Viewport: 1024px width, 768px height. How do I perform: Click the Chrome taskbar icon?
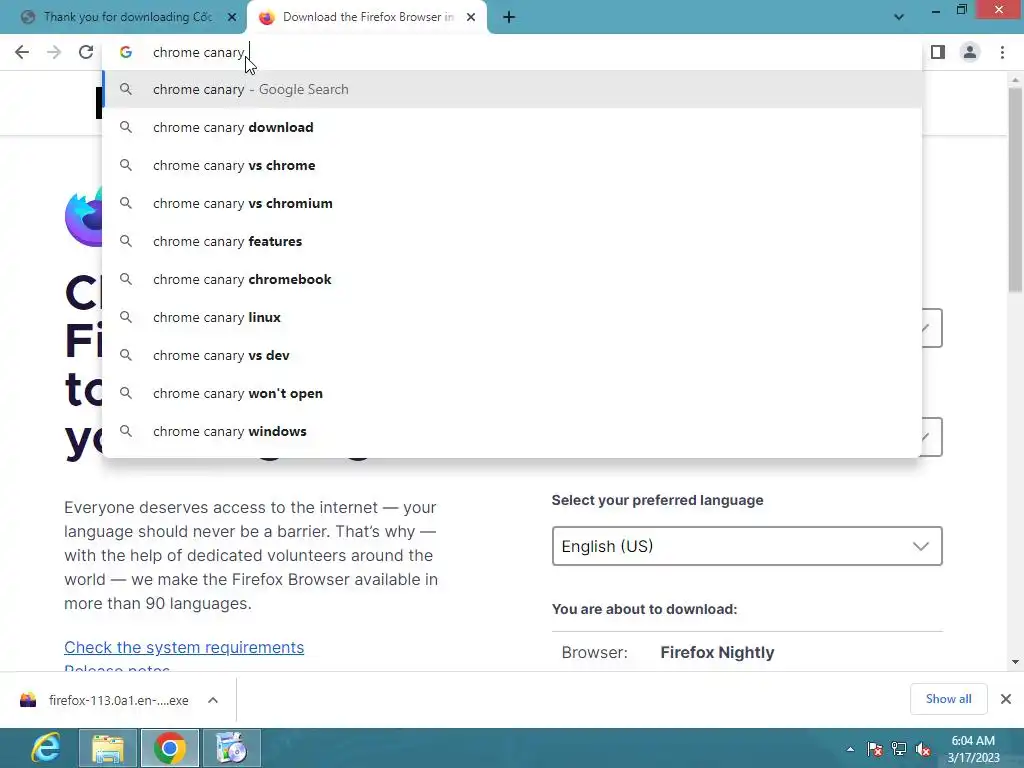(x=169, y=748)
